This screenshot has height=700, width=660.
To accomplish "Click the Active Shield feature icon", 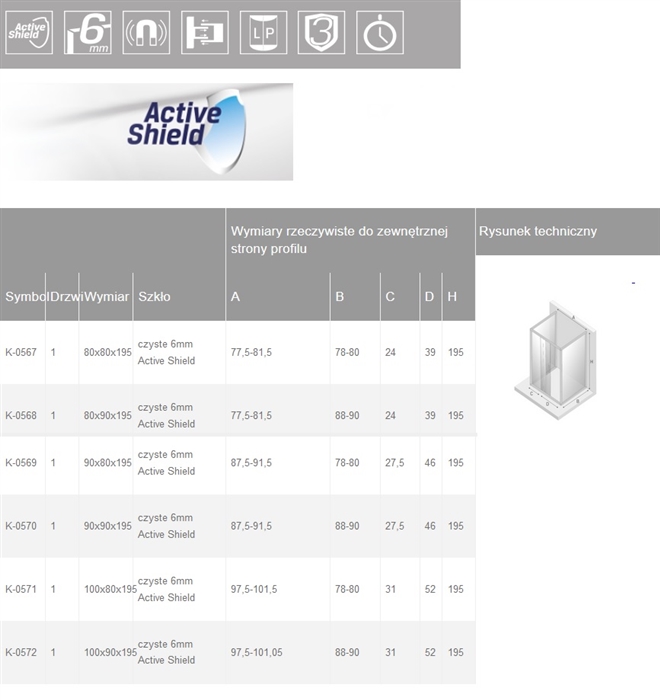I will (29, 33).
